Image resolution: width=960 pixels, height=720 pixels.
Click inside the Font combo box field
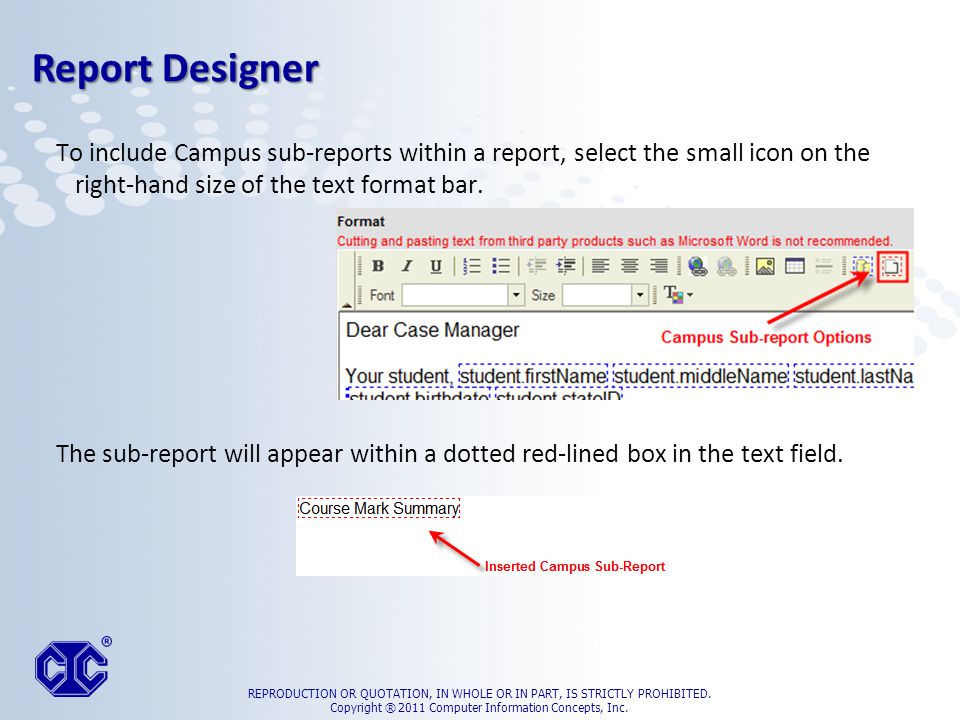pos(455,295)
